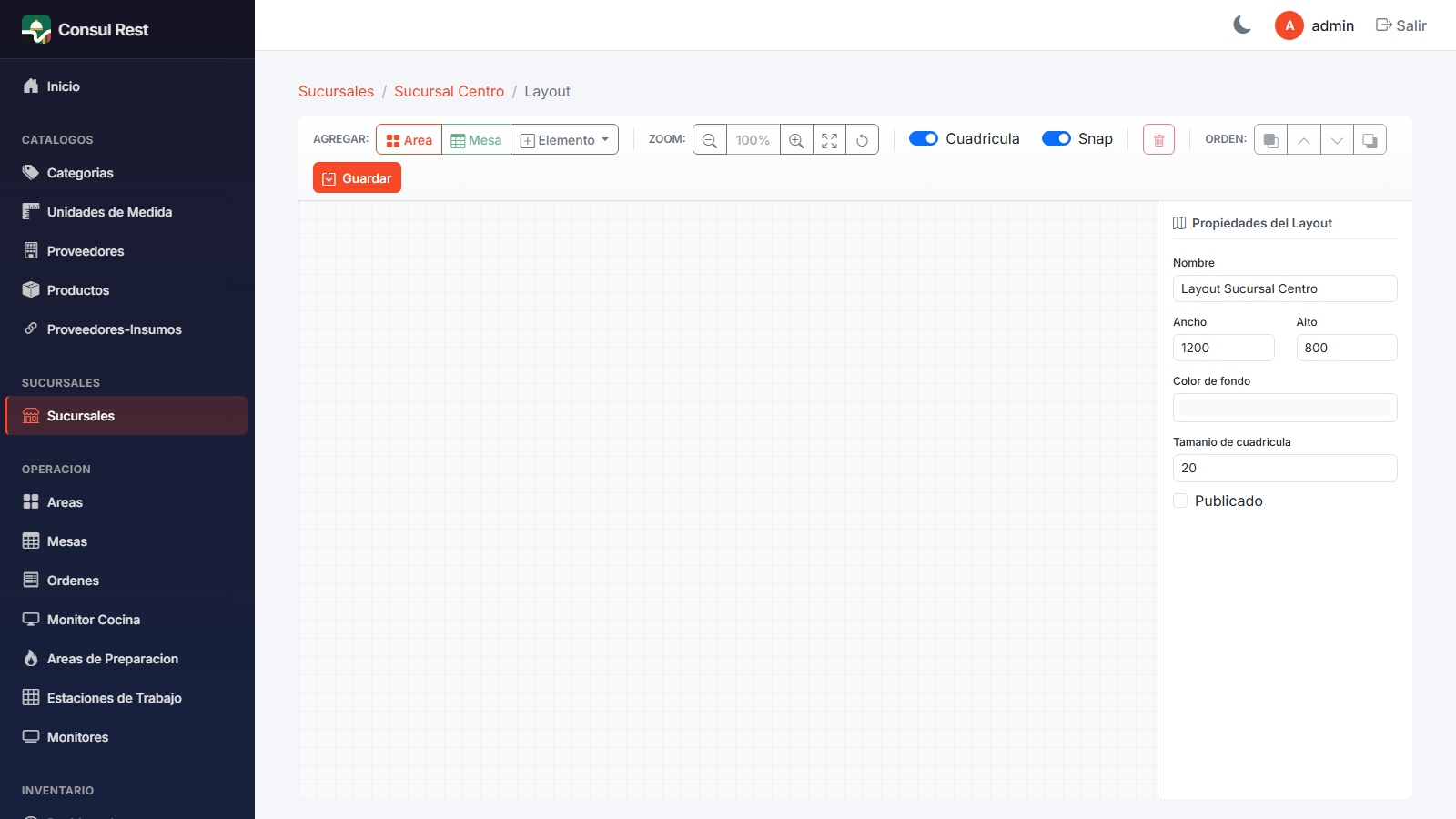Move element one level down with chevron
The height and width of the screenshot is (819, 1456).
(1337, 140)
